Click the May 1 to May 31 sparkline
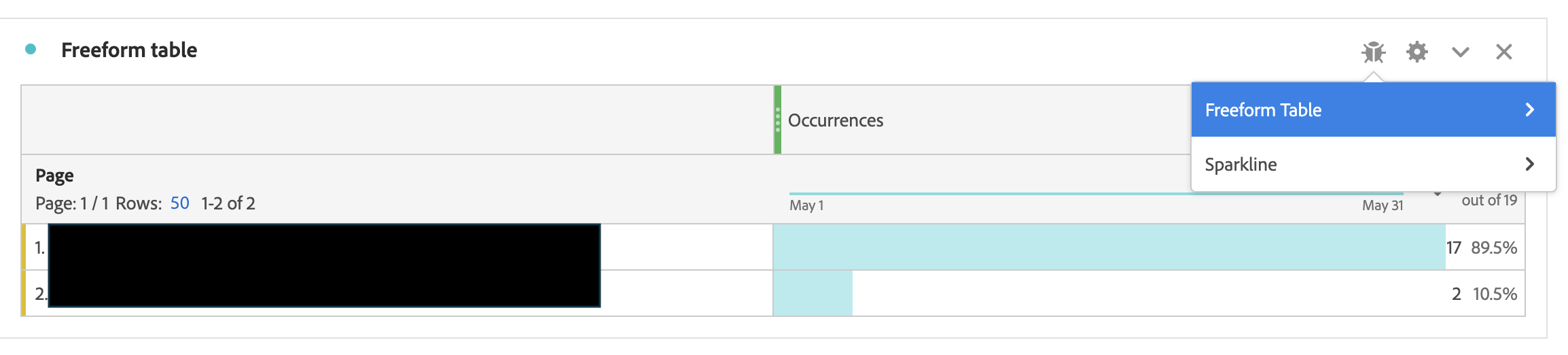This screenshot has width=1568, height=355. (1096, 194)
